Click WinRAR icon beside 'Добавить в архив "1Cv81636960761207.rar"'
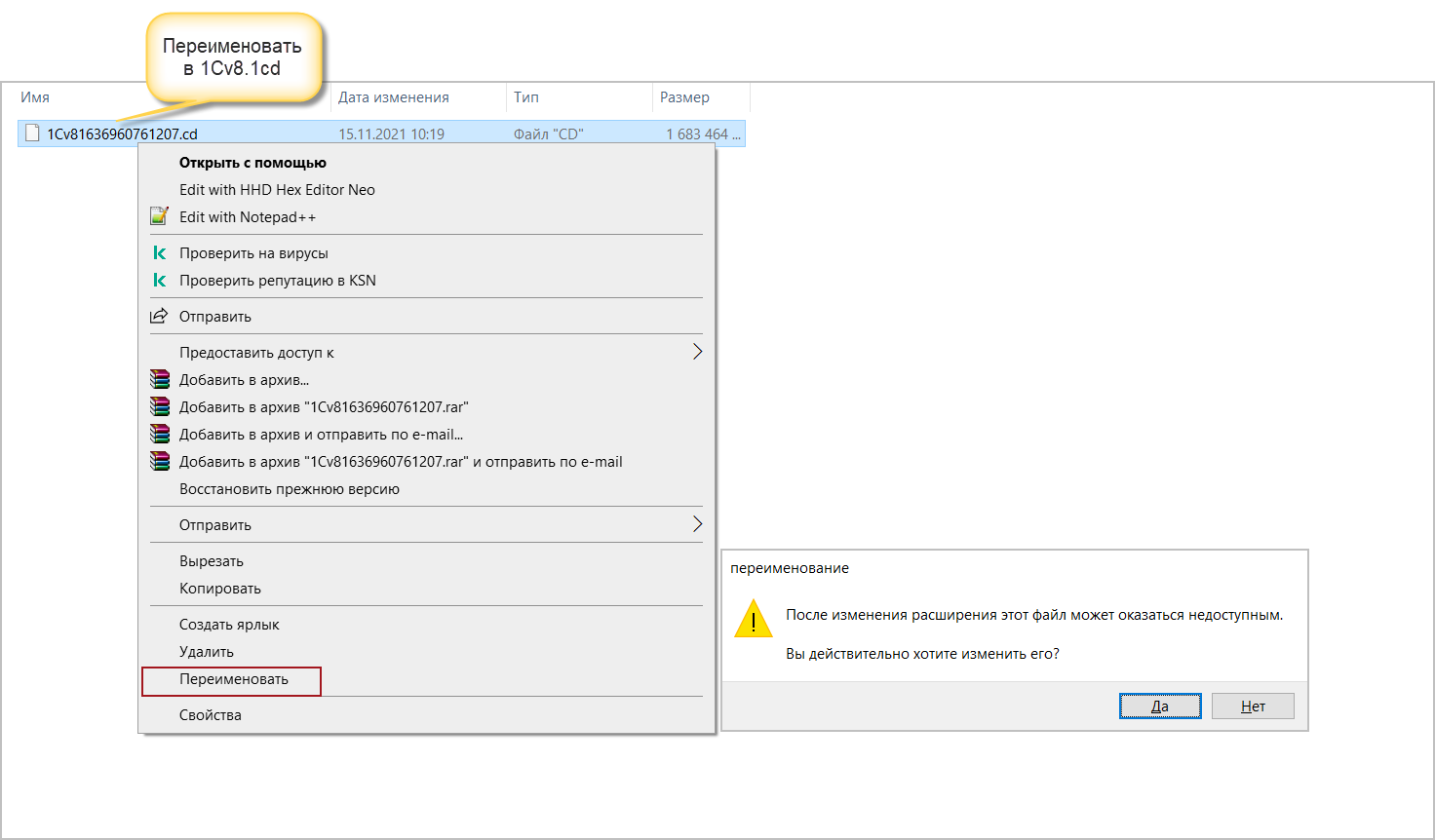This screenshot has height=840, width=1435. [159, 407]
